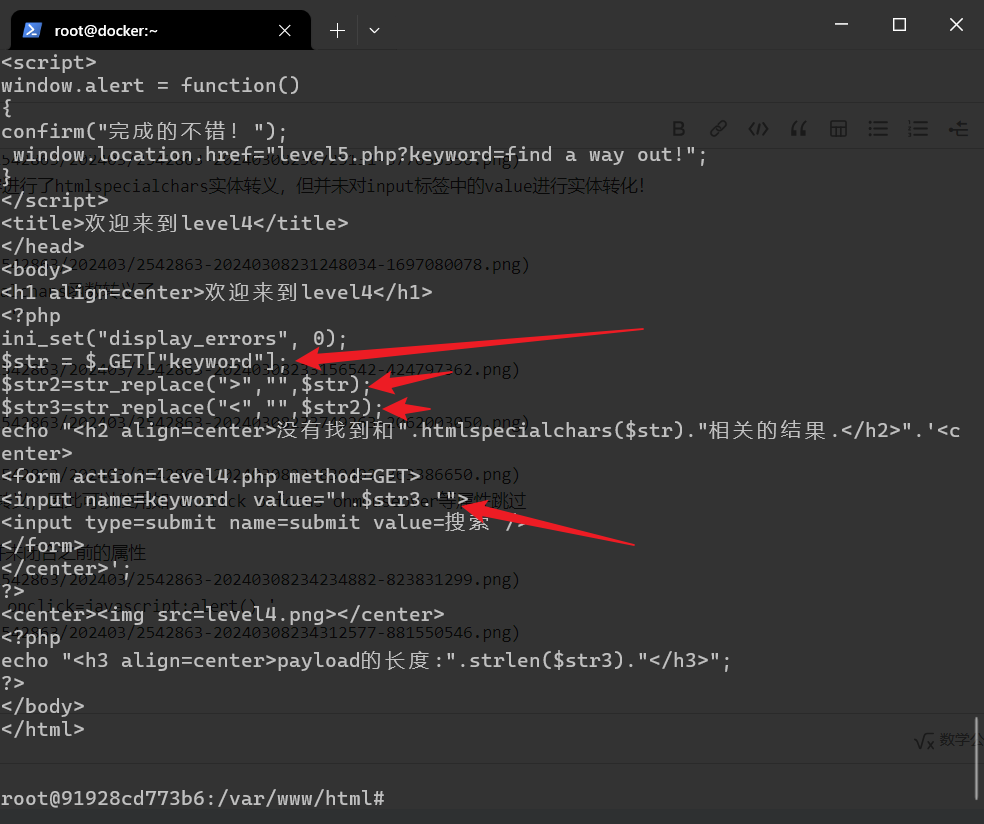Image resolution: width=984 pixels, height=824 pixels.
Task: Insert link in the background editor toolbar
Action: 718,129
